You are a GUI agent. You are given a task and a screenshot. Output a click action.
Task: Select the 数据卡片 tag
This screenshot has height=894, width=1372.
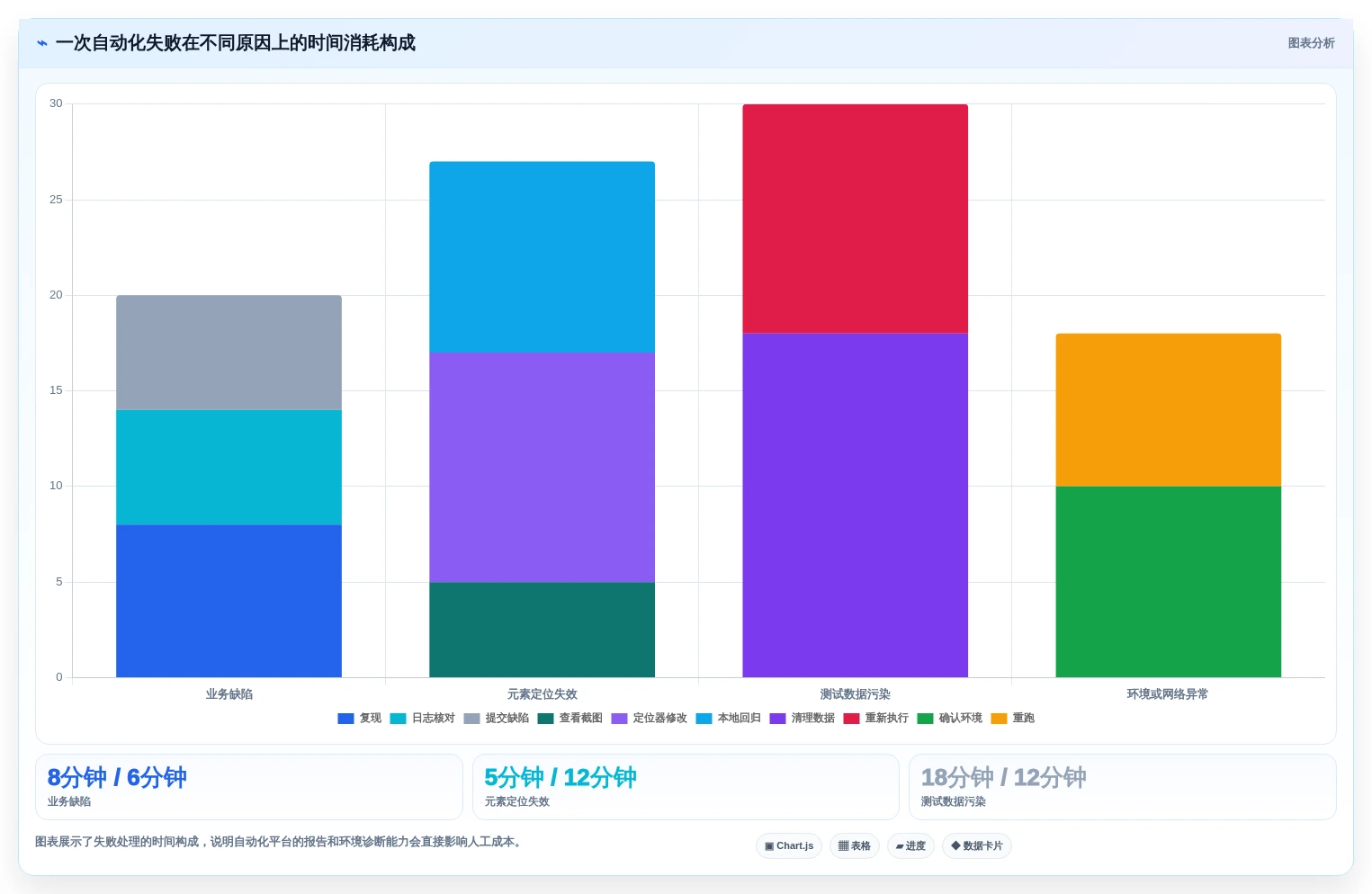click(977, 846)
